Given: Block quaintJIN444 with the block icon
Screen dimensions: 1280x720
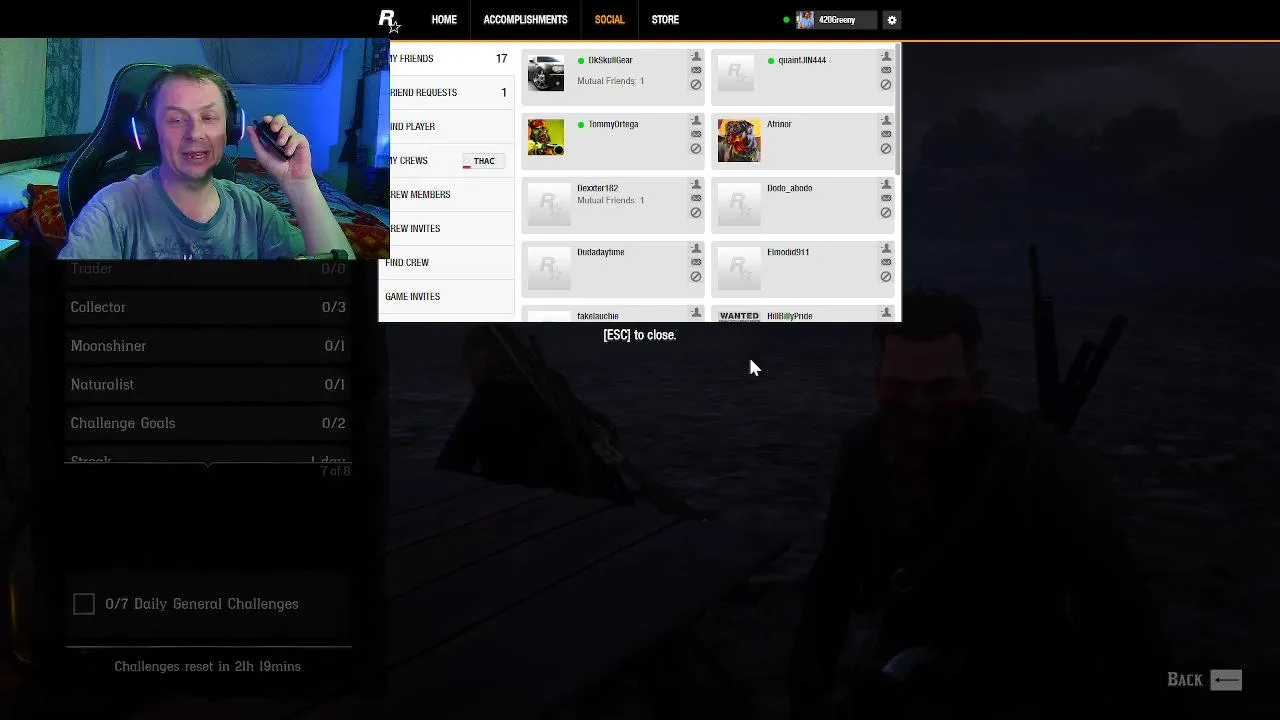Looking at the screenshot, I should coord(886,85).
